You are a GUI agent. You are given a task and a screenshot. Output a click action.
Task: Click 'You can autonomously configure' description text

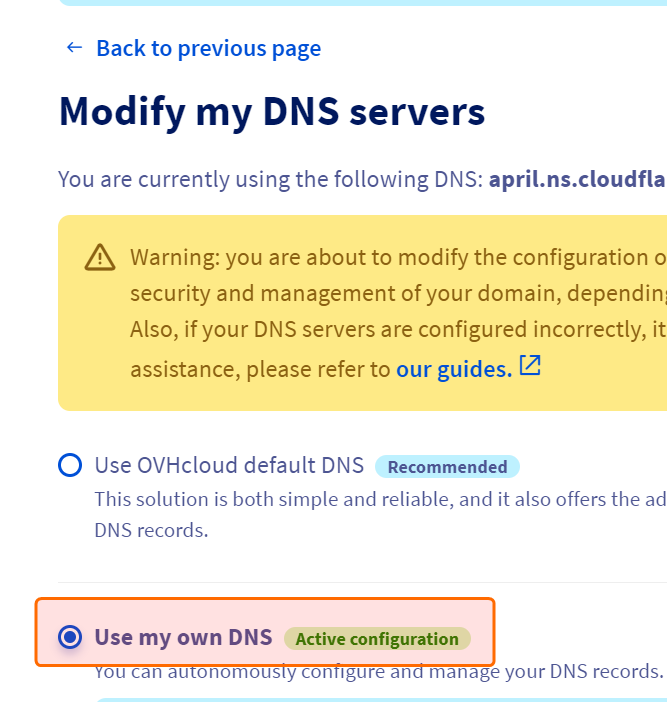[x=378, y=671]
